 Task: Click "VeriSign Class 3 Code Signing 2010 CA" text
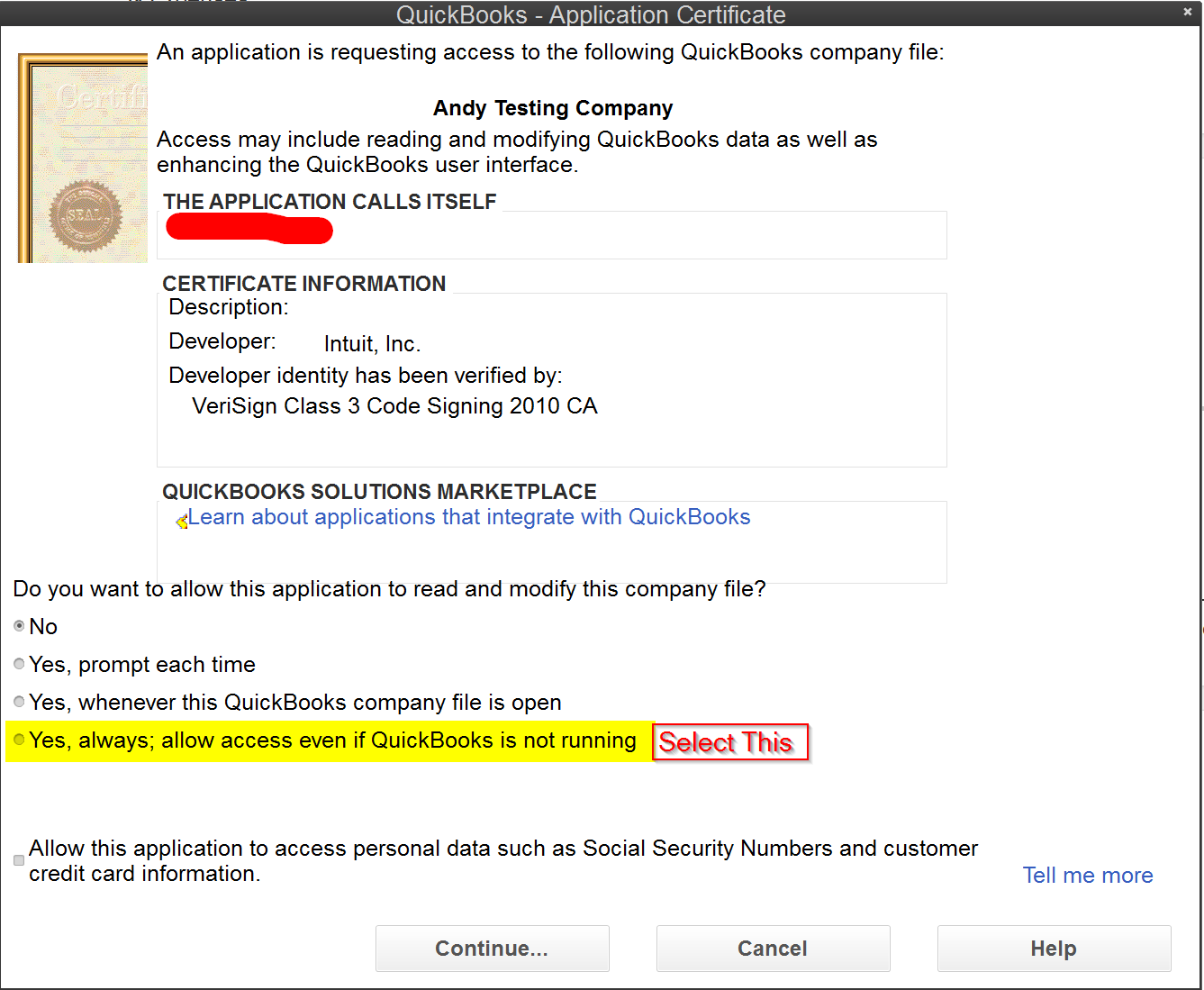click(x=395, y=406)
